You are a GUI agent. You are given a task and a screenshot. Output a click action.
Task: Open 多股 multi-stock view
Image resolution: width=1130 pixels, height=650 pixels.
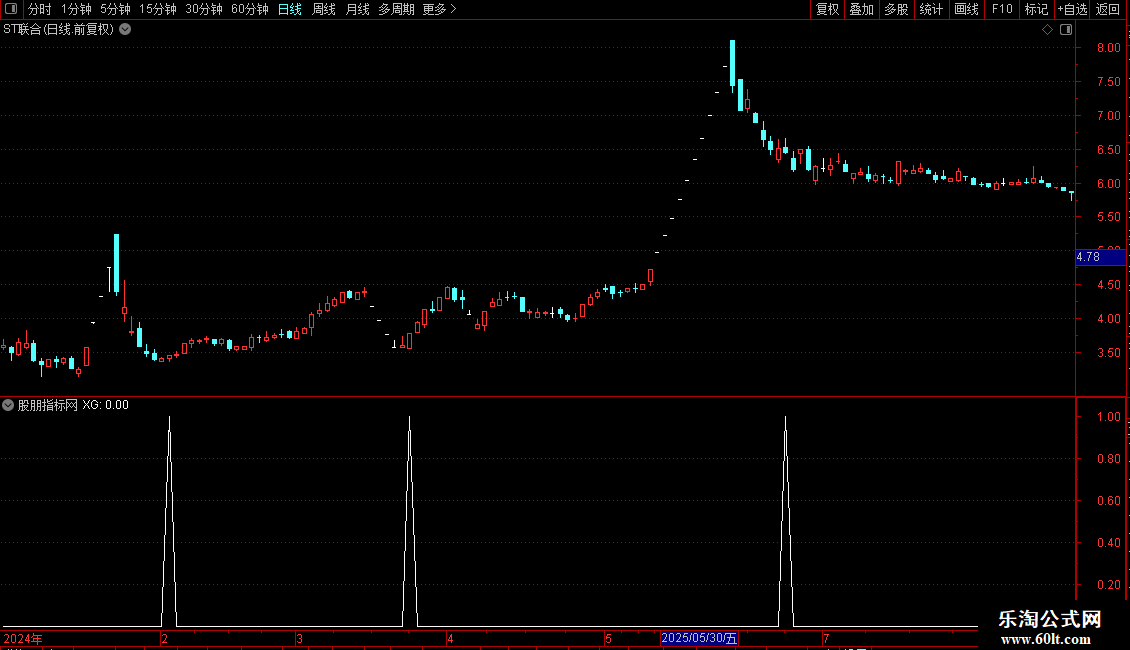tap(897, 9)
